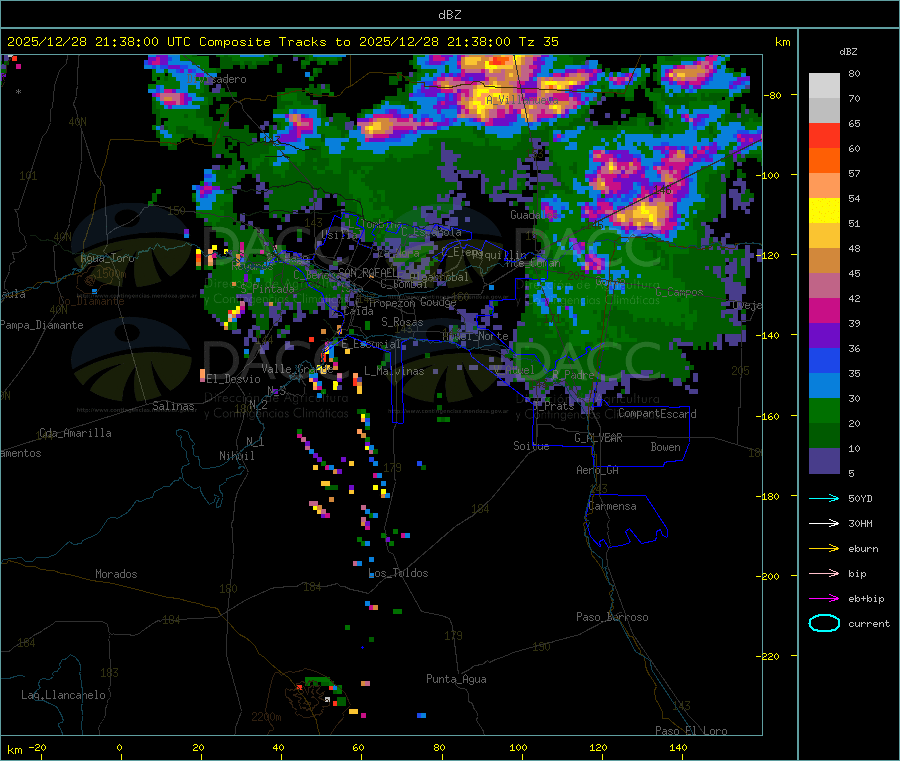900x761 pixels.
Task: Click the Soitue map label
Action: pos(531,446)
